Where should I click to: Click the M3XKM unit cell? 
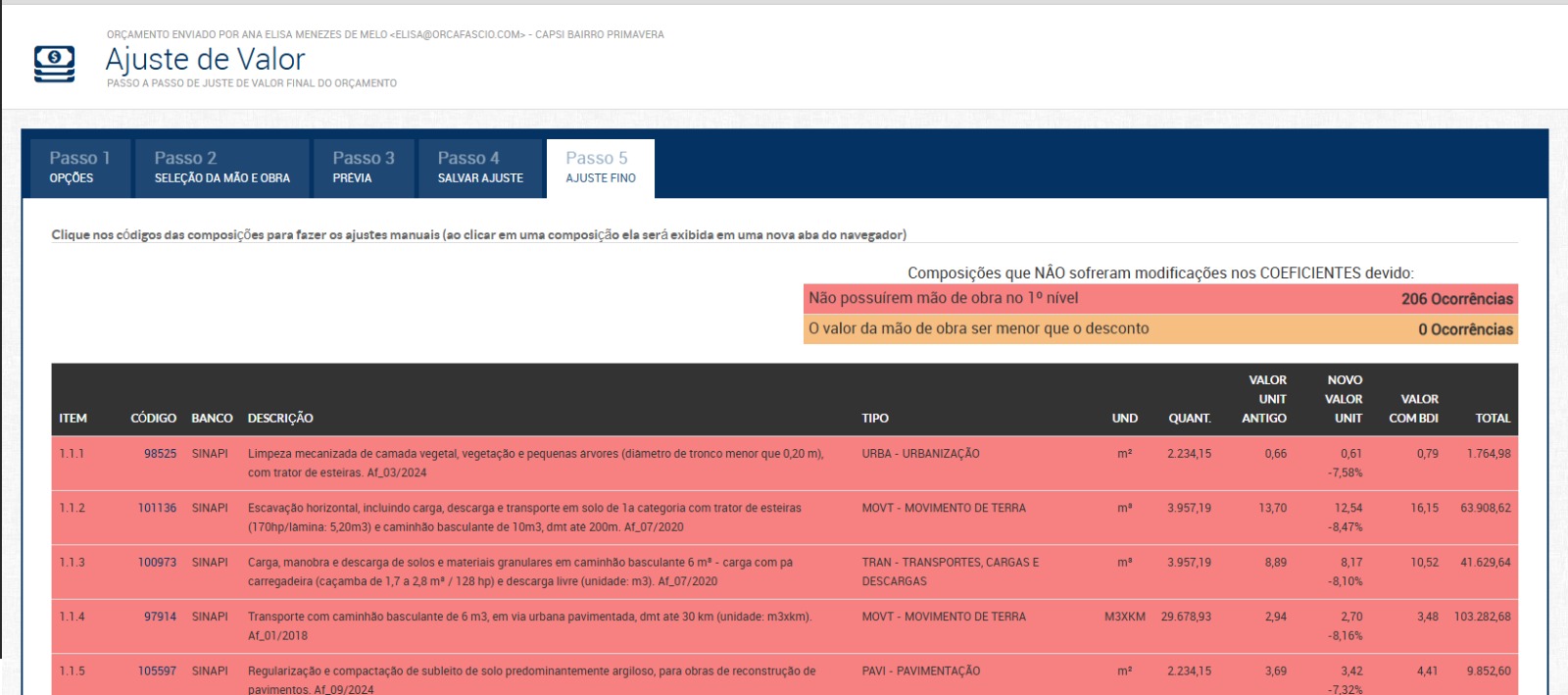pos(1125,617)
